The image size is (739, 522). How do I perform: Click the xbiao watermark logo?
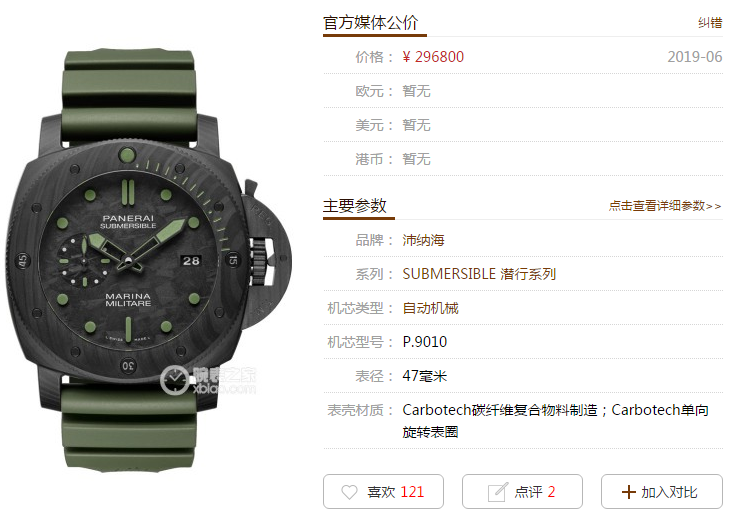pos(208,380)
